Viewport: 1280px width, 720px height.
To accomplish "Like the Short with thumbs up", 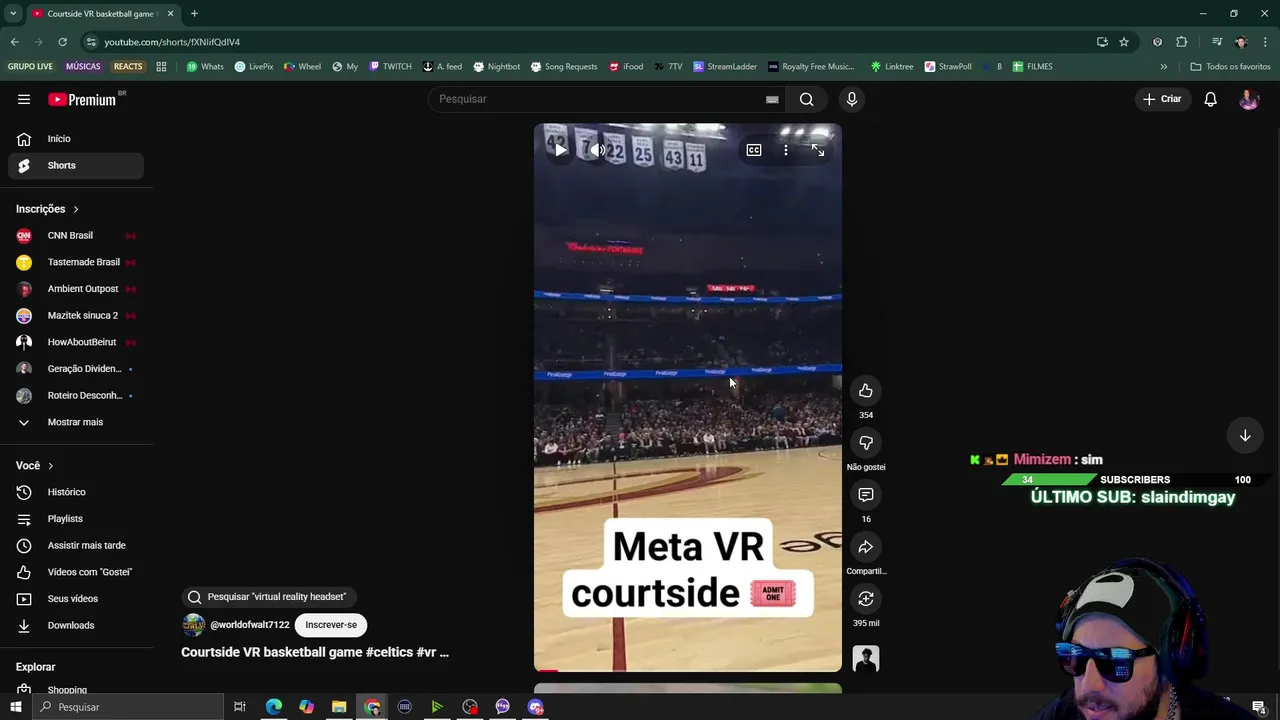I will (x=866, y=391).
